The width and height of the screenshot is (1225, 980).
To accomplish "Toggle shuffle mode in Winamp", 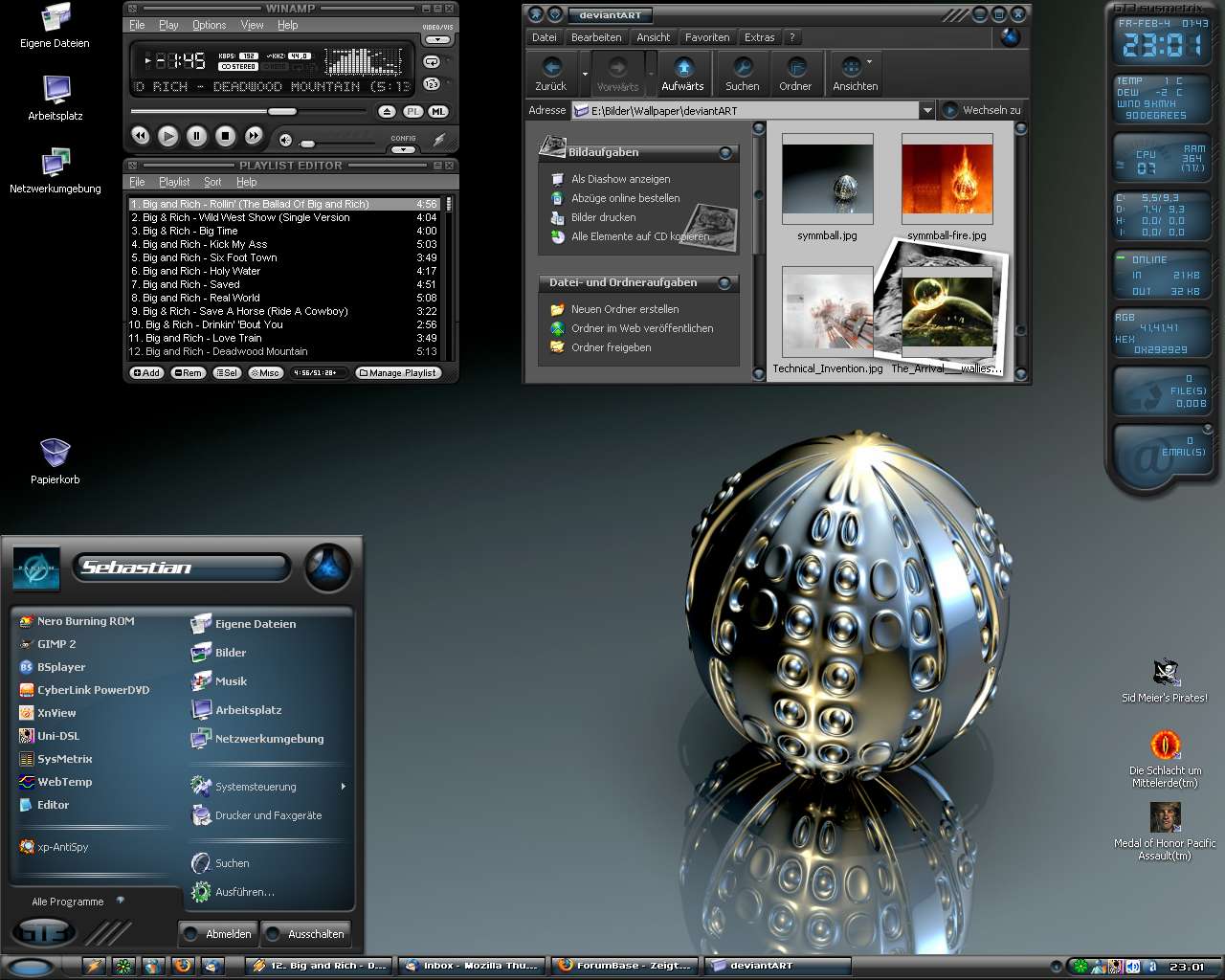I will point(432,84).
